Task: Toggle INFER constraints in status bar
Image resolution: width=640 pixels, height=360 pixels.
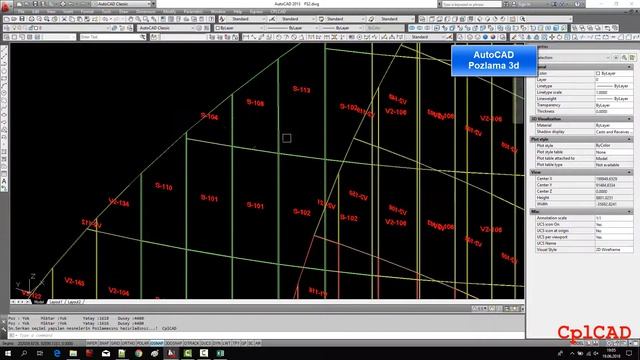Action: coord(92,343)
